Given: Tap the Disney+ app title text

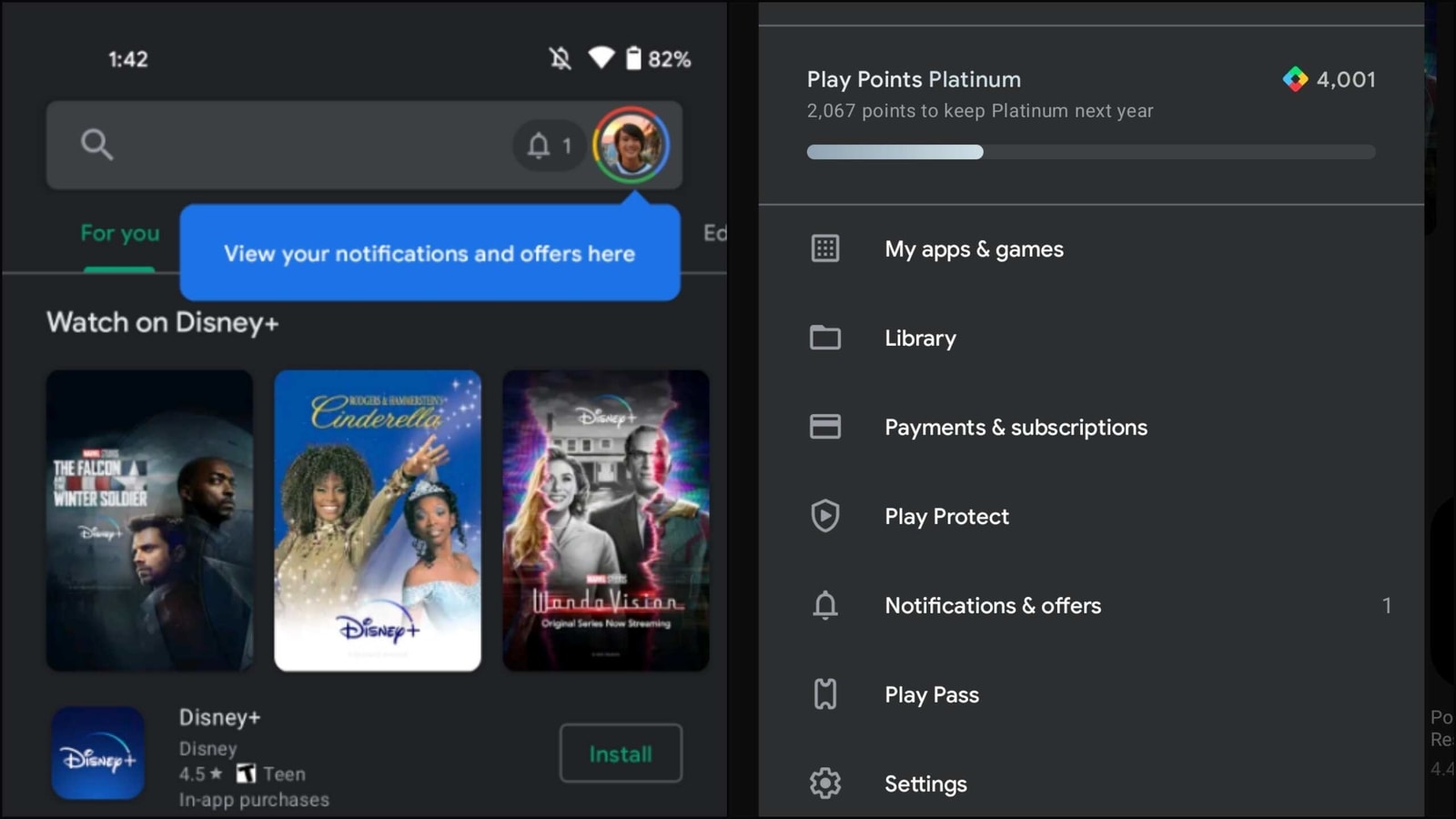Looking at the screenshot, I should (x=219, y=717).
